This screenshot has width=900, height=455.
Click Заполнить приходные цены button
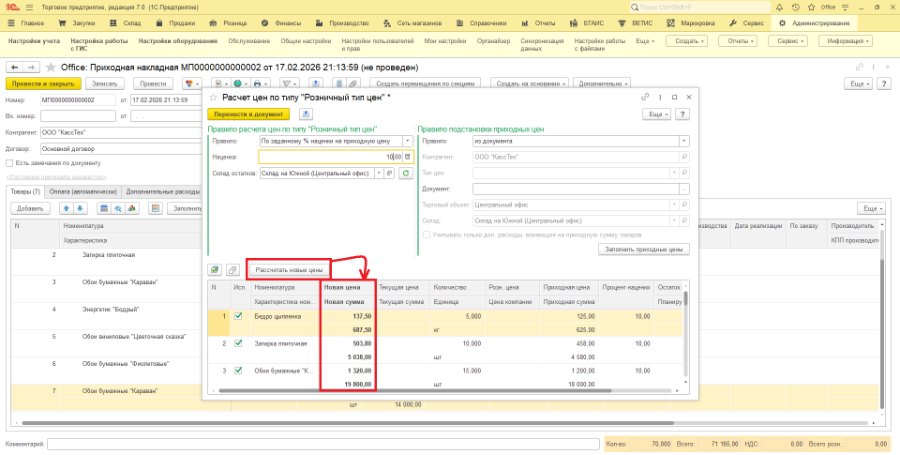coord(644,249)
